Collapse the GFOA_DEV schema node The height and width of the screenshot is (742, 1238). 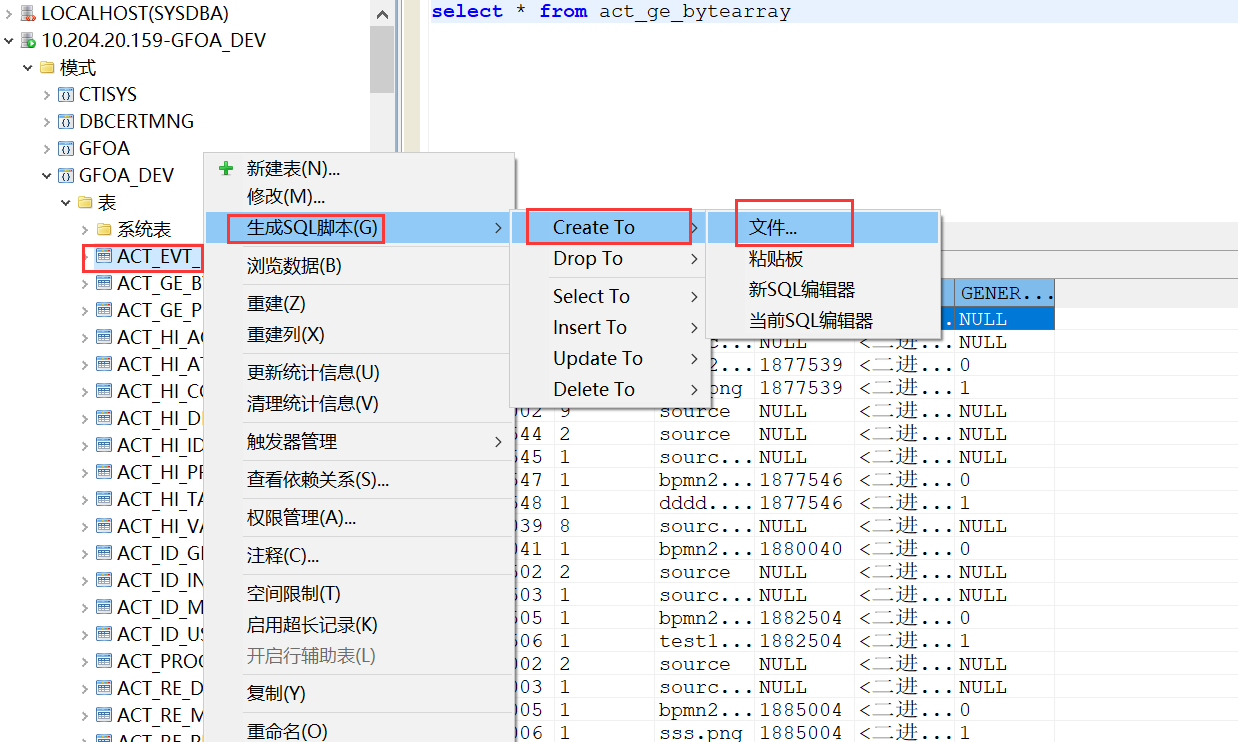pos(47,176)
